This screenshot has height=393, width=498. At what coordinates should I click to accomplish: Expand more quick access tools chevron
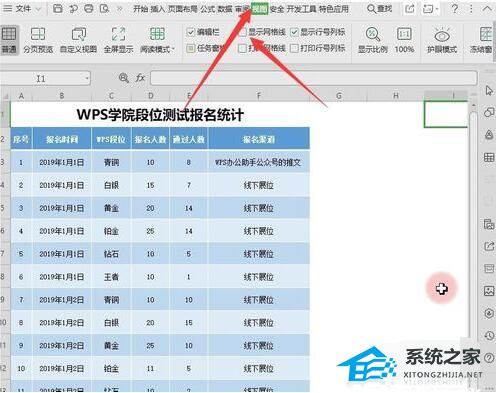[x=119, y=9]
